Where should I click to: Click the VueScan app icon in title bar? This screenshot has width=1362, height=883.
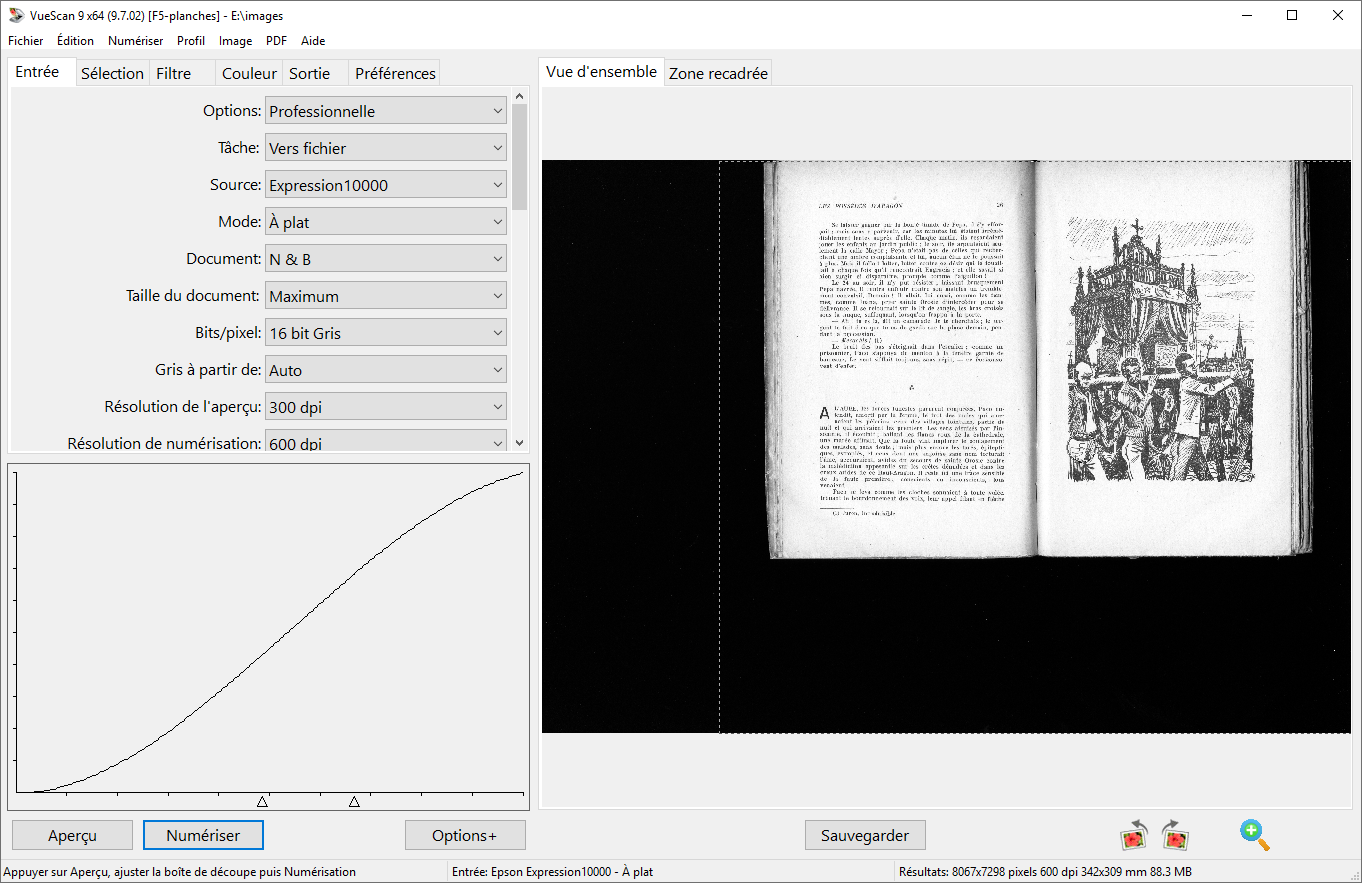(x=15, y=15)
